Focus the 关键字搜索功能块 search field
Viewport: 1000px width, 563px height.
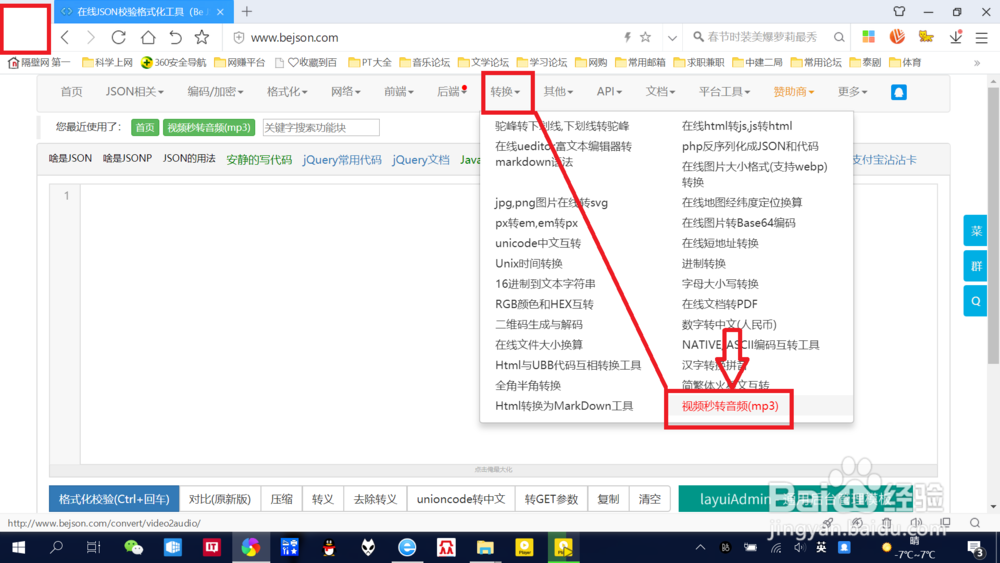click(x=321, y=128)
